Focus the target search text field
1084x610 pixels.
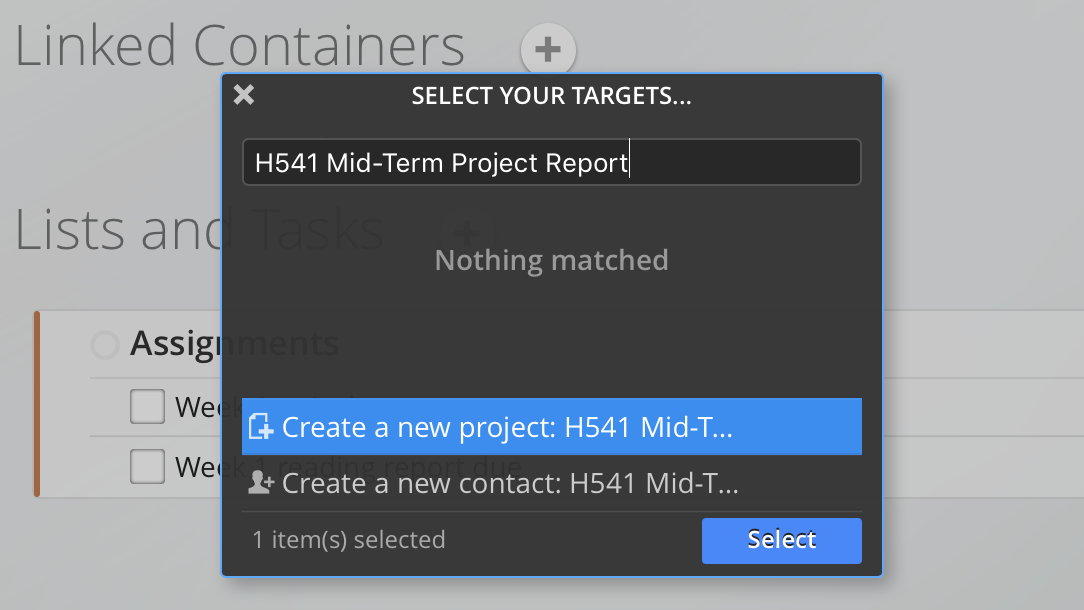(x=552, y=163)
